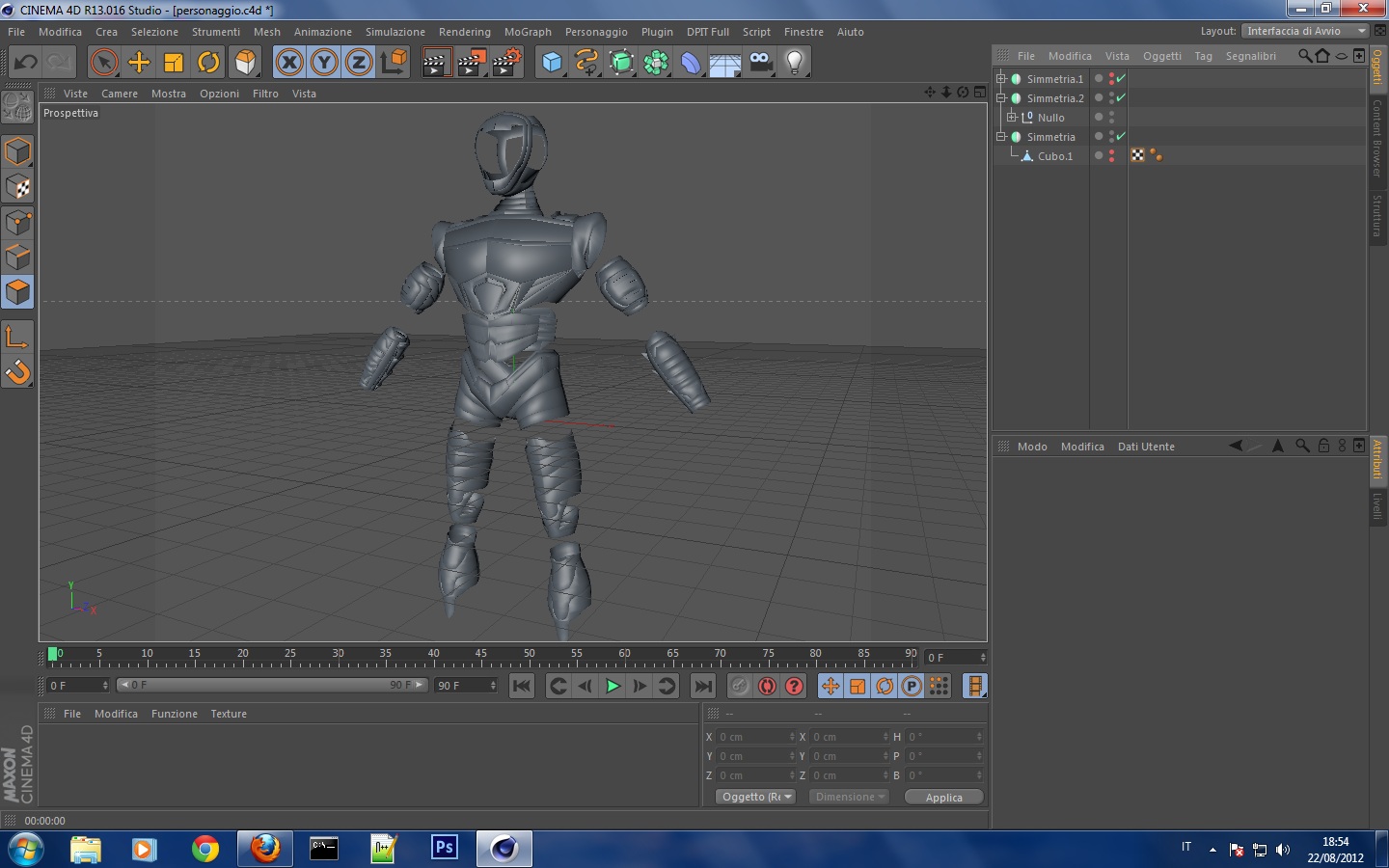Render the active view with clapperboard icon
The height and width of the screenshot is (868, 1389).
point(436,63)
